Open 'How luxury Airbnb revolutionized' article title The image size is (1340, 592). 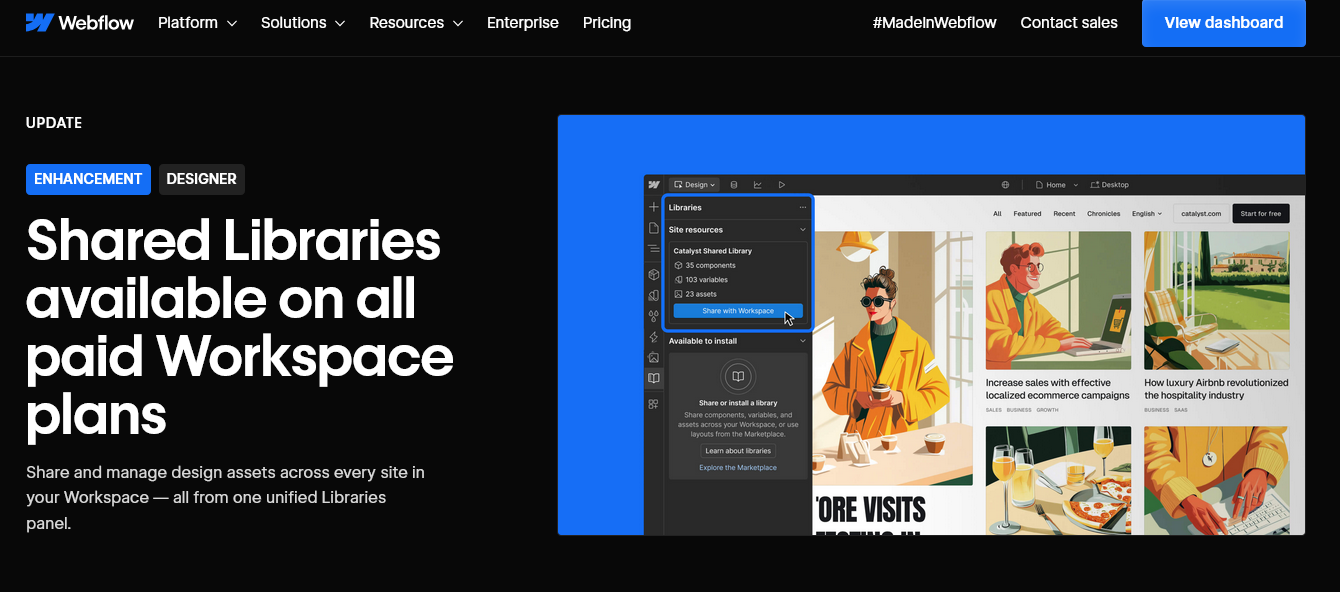pos(1216,389)
